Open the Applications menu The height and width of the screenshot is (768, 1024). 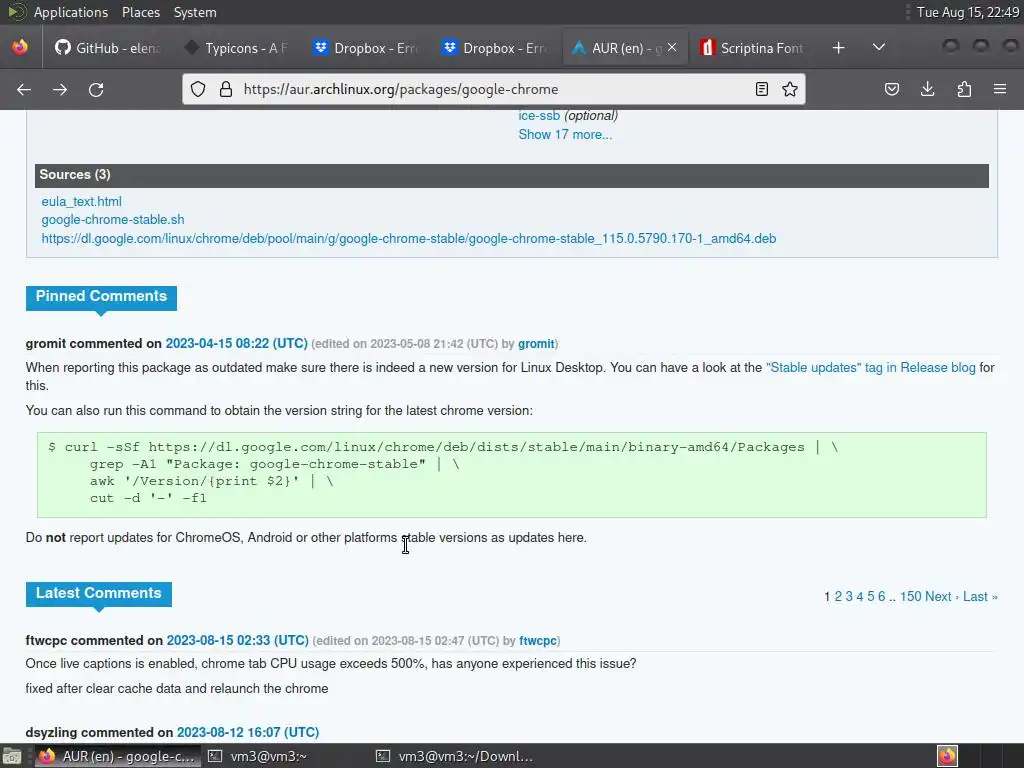71,12
